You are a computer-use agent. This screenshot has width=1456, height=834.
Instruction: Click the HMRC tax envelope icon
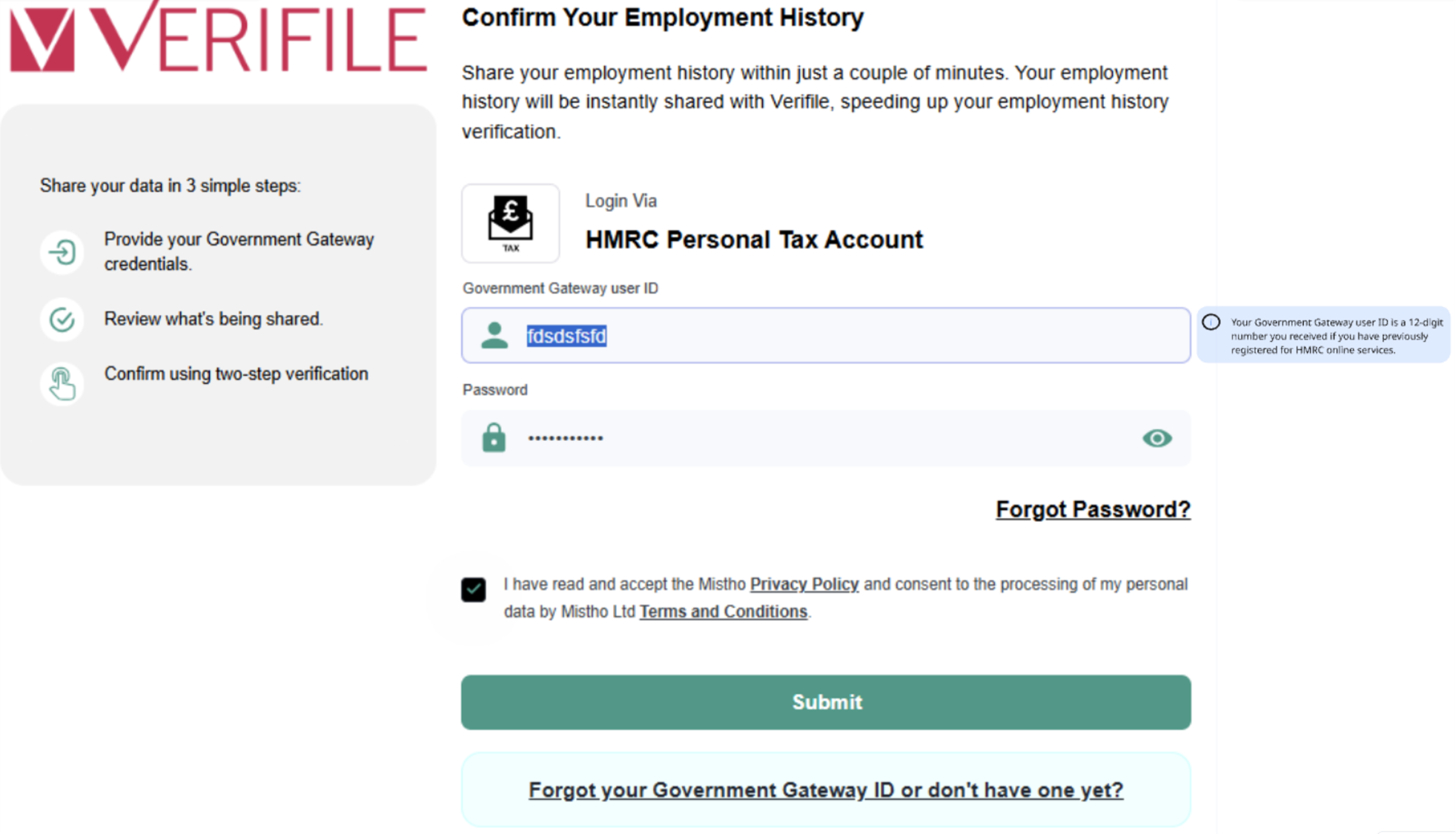pos(510,222)
